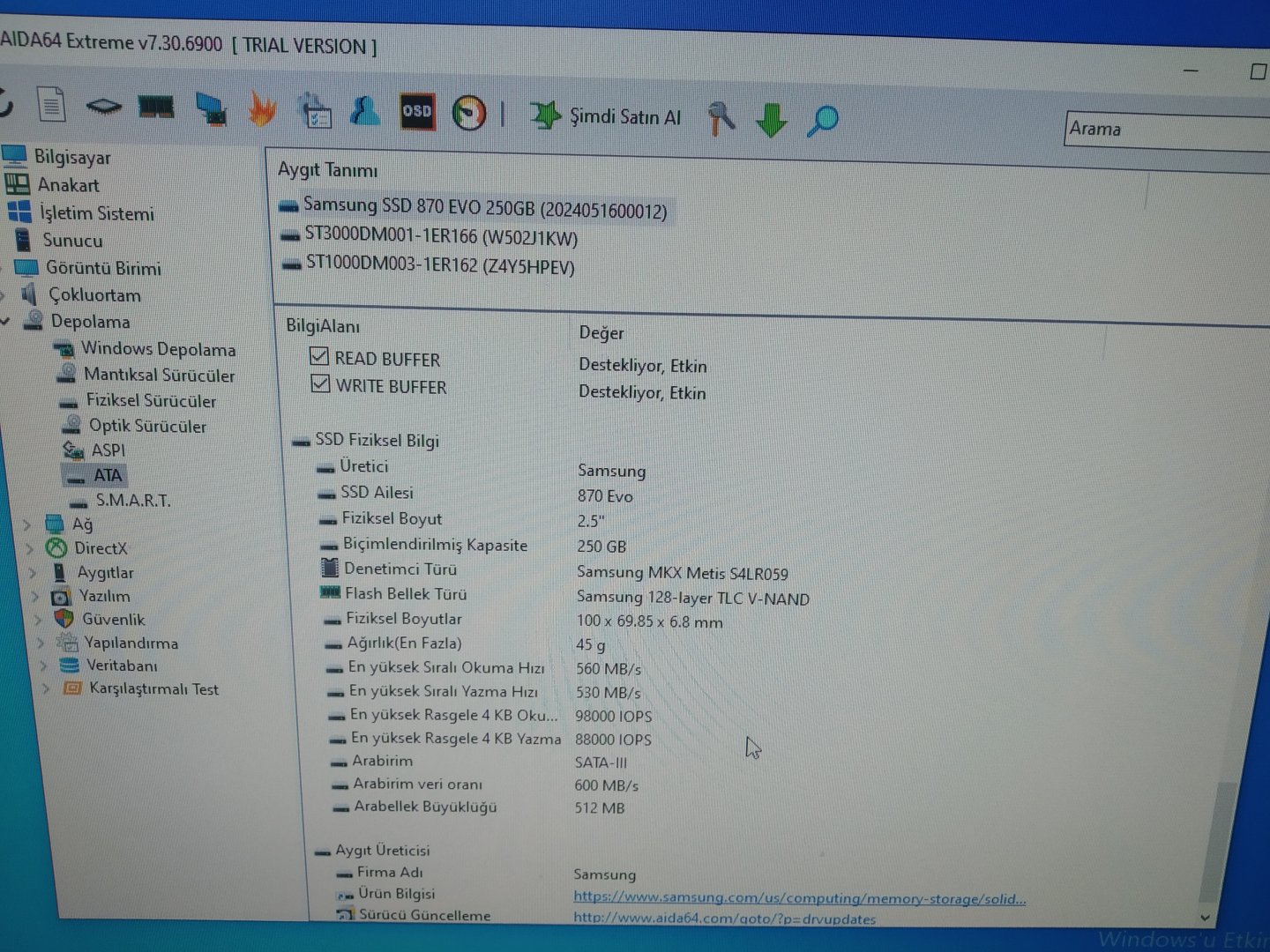Click the Değer column header

point(601,332)
